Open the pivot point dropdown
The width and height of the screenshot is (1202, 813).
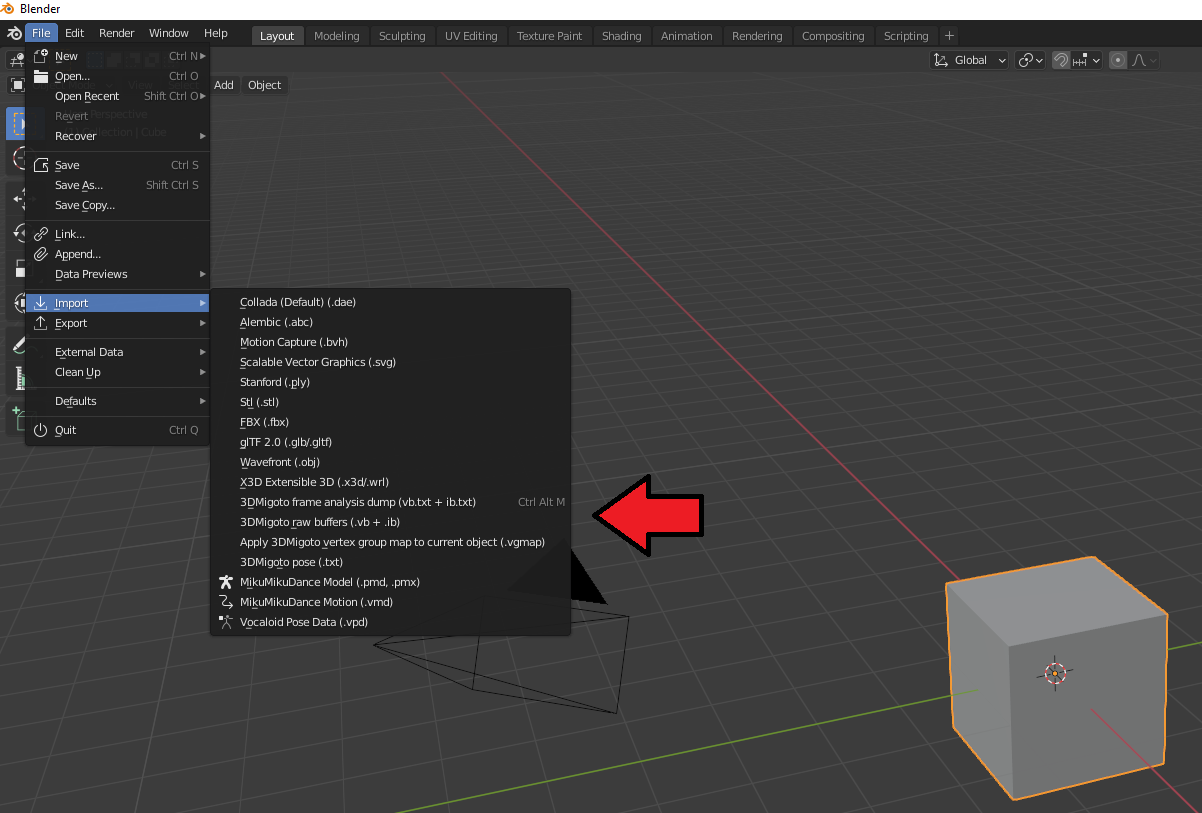[1030, 60]
